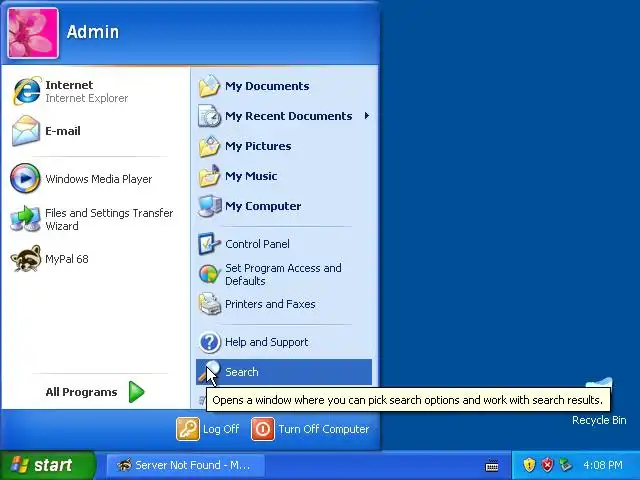Launch MyPal 68 raccoon icon

tap(26, 258)
